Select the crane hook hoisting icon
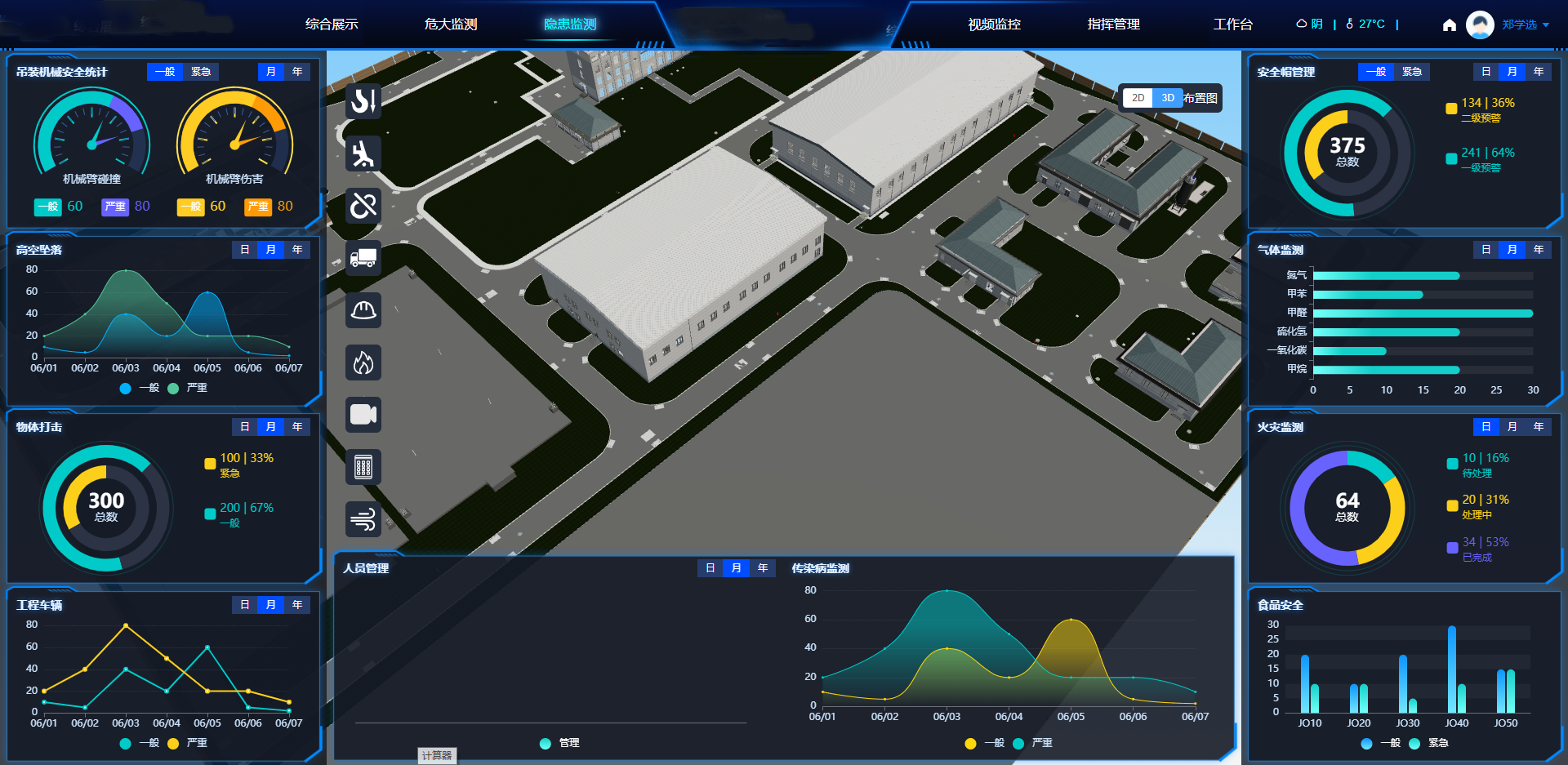The image size is (1568, 765). (363, 101)
